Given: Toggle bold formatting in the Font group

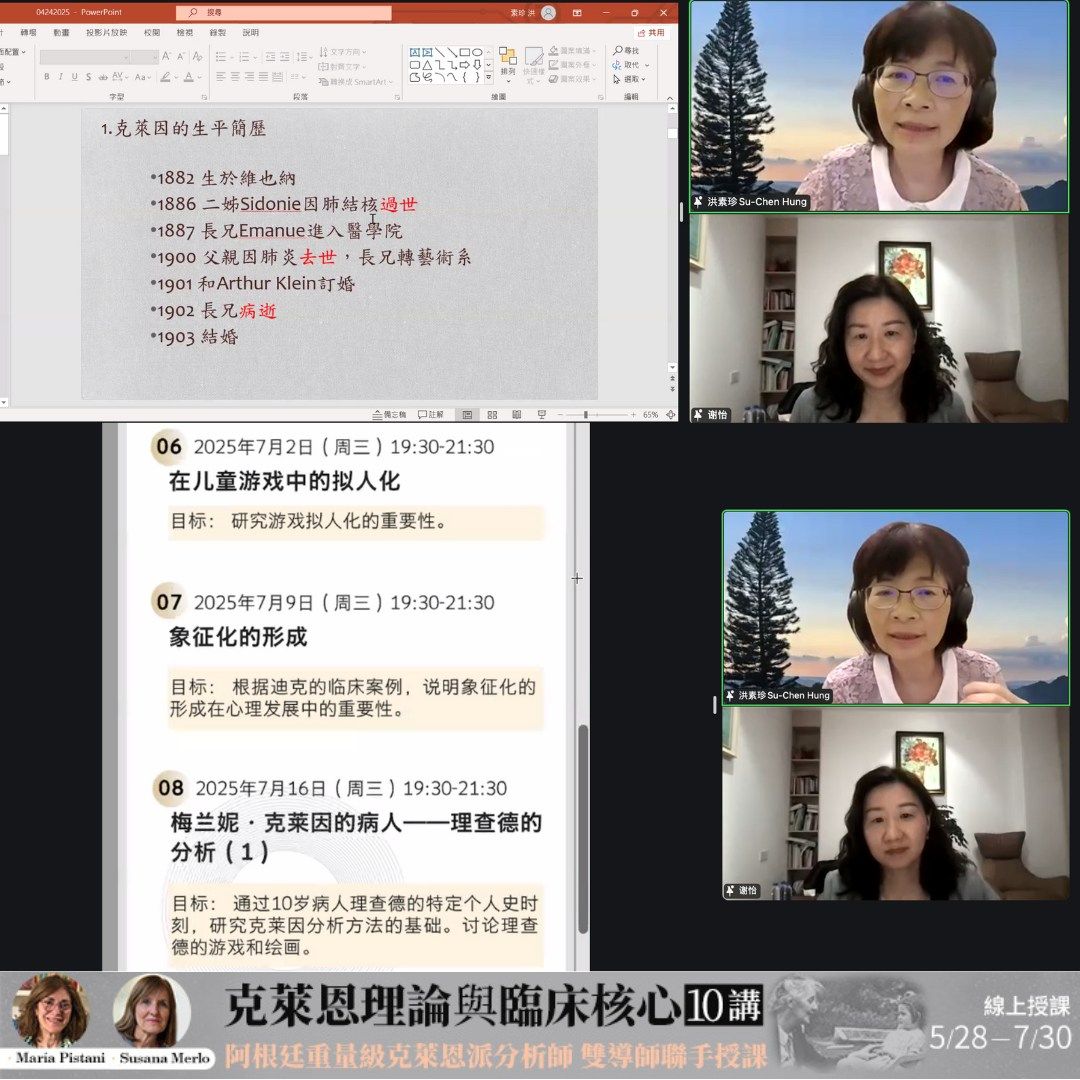Looking at the screenshot, I should (x=46, y=77).
